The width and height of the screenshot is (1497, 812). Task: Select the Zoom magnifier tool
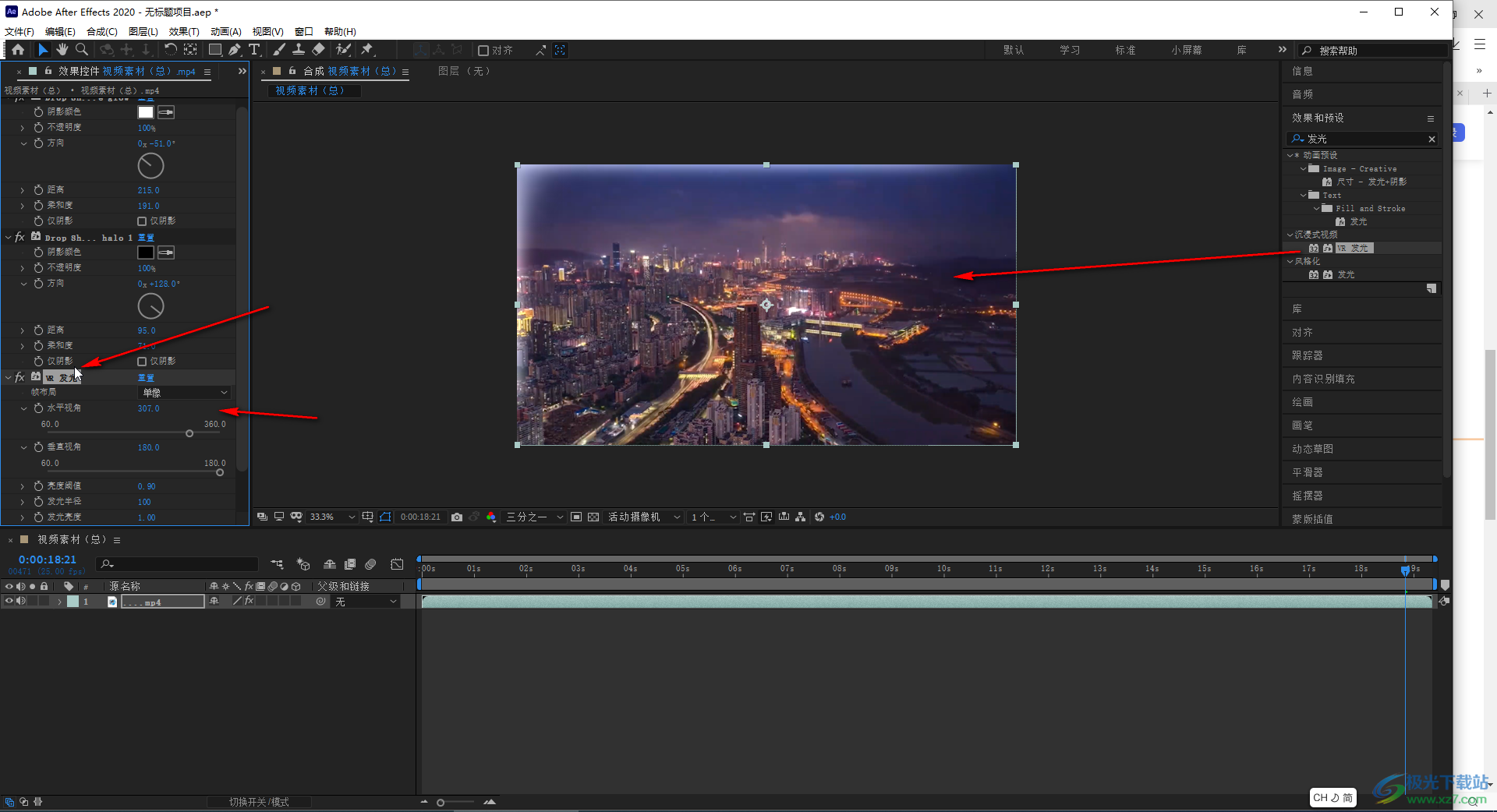point(82,50)
